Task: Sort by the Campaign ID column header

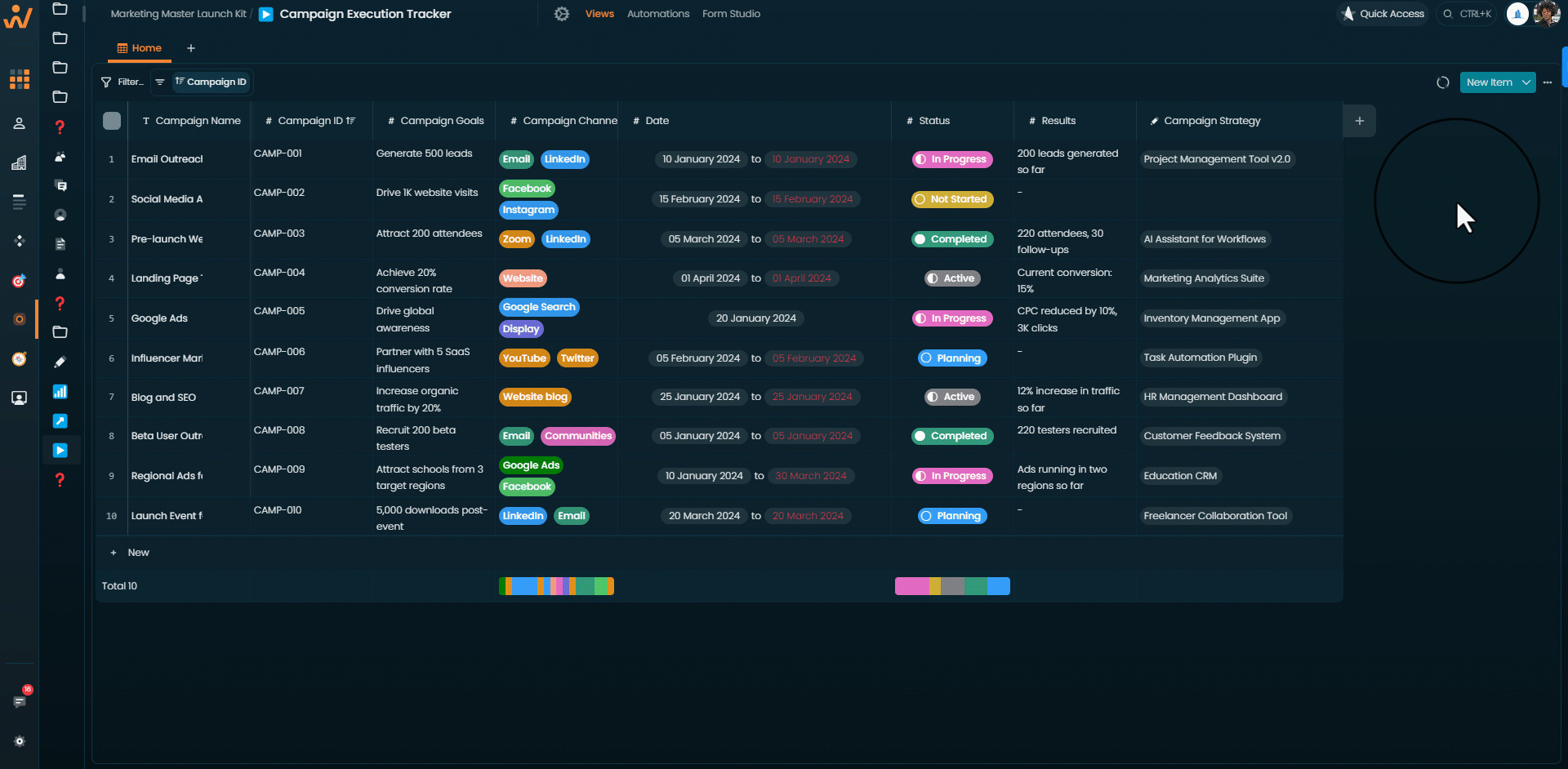Action: [x=311, y=121]
